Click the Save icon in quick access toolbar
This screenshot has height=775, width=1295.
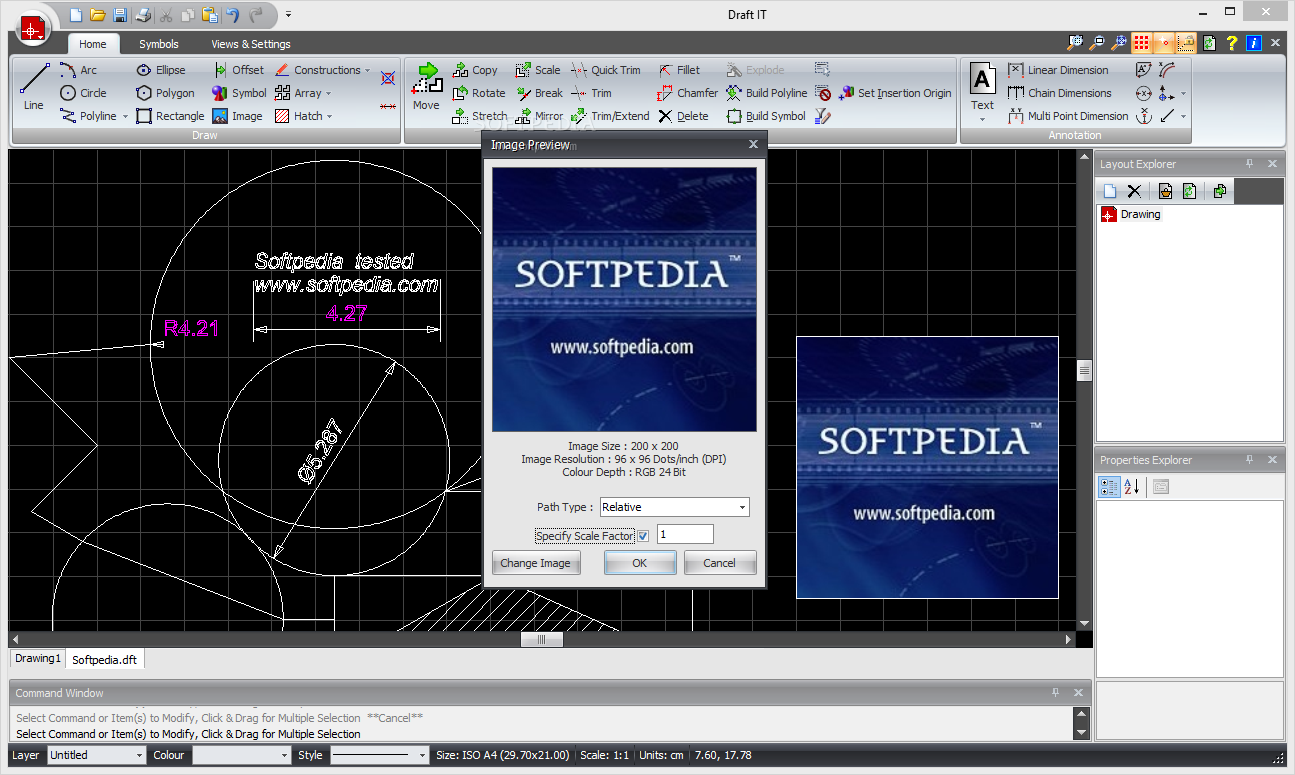pos(120,15)
